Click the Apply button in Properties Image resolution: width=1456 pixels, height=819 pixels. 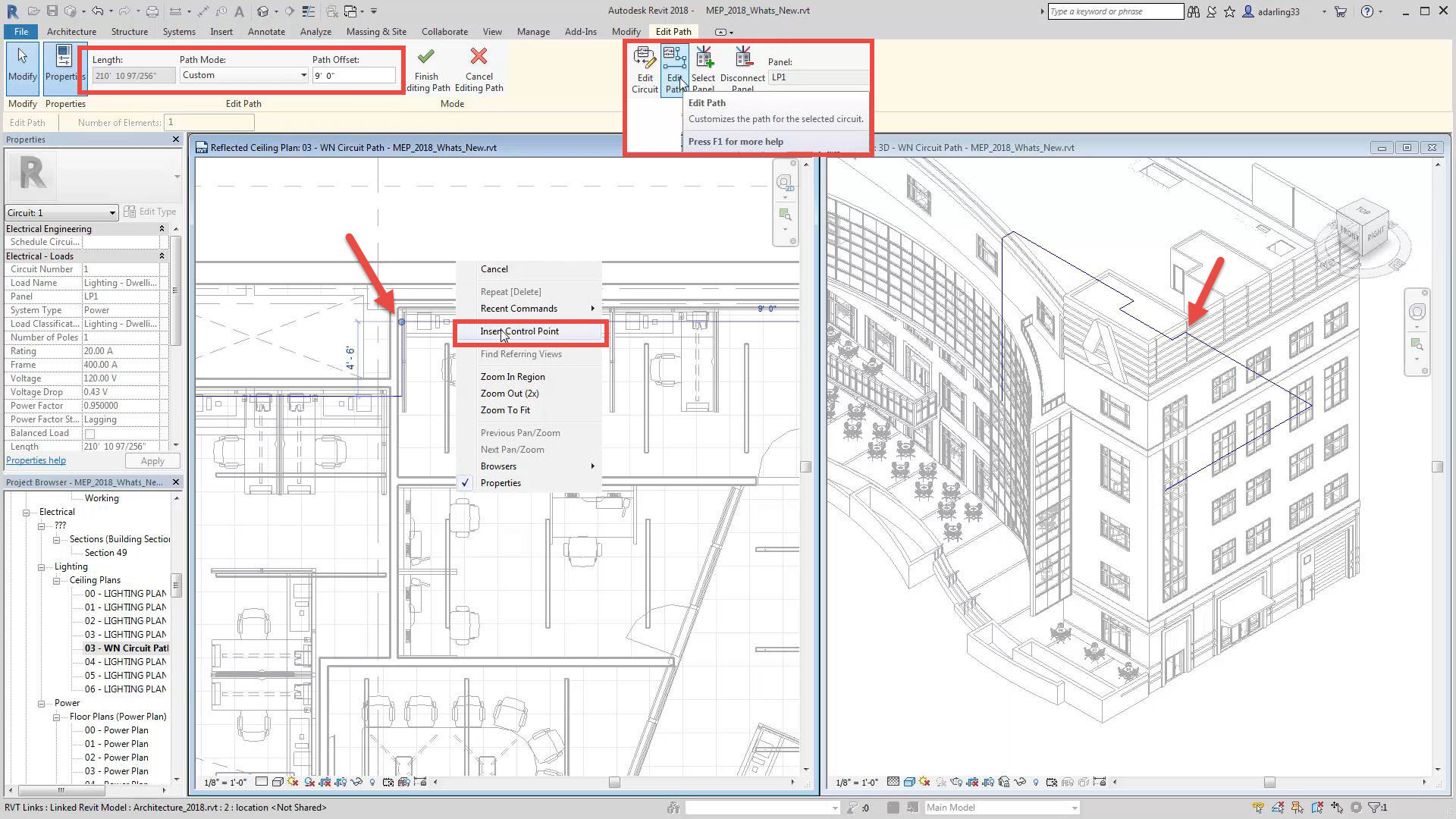pos(152,461)
